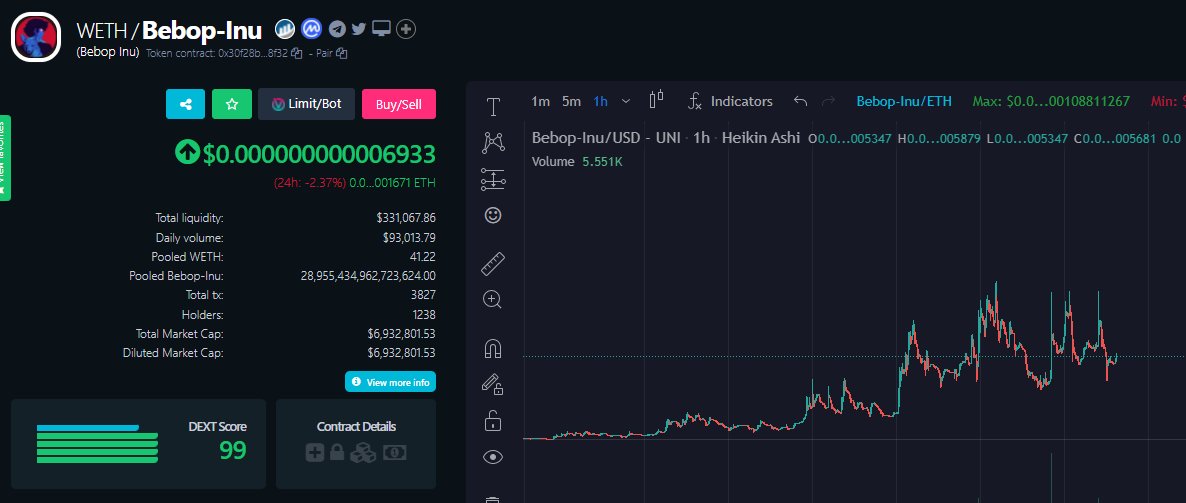Screen dimensions: 1186x503
Task: Click the DEXT score bar meter
Action: tap(98, 444)
